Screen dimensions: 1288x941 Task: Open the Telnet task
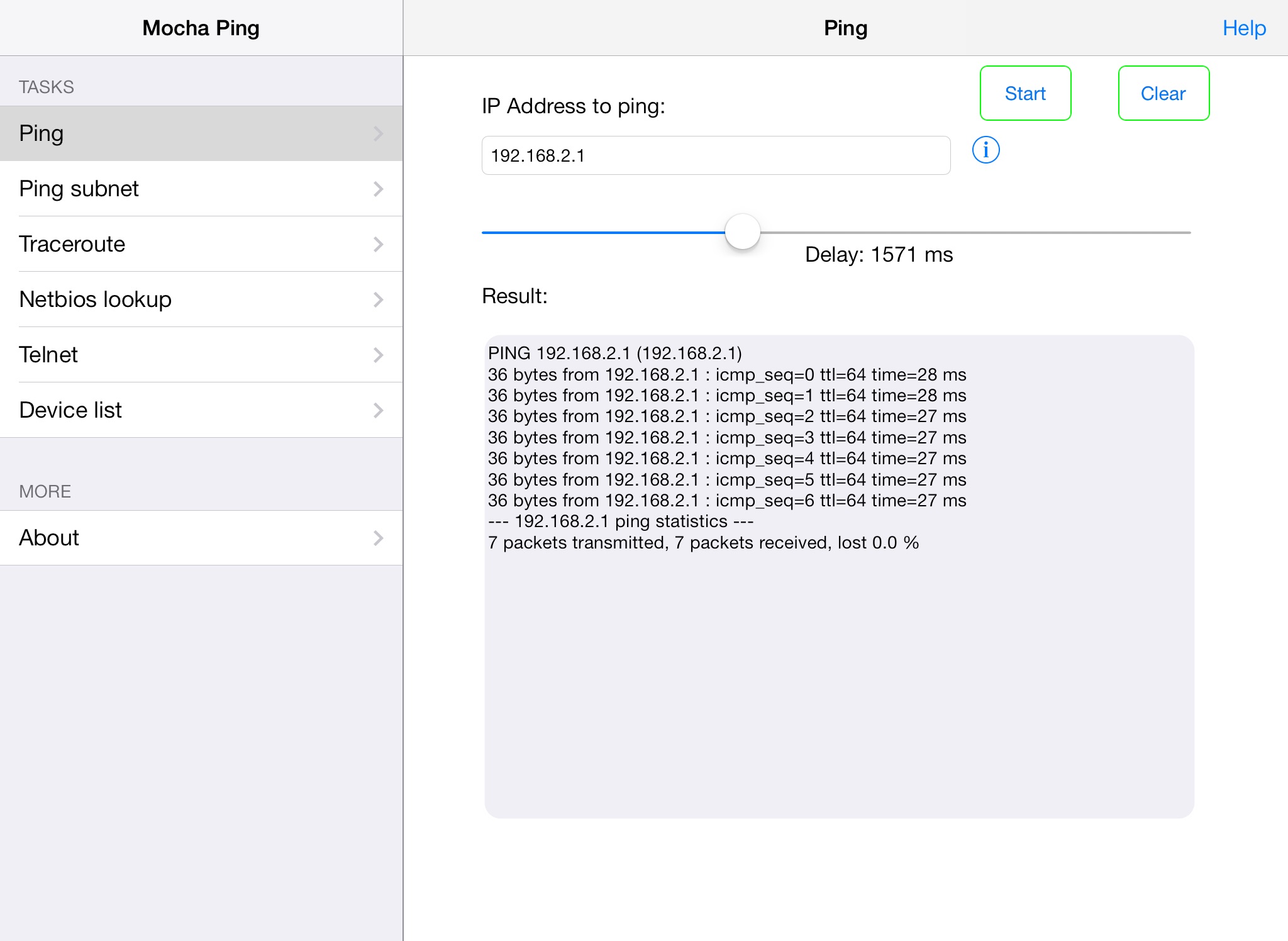coord(201,355)
